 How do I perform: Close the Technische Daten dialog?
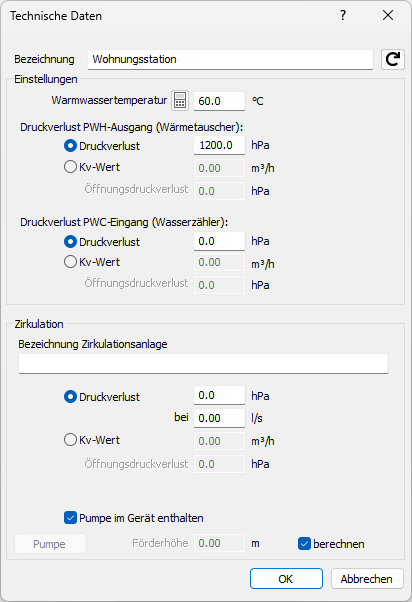(x=388, y=15)
